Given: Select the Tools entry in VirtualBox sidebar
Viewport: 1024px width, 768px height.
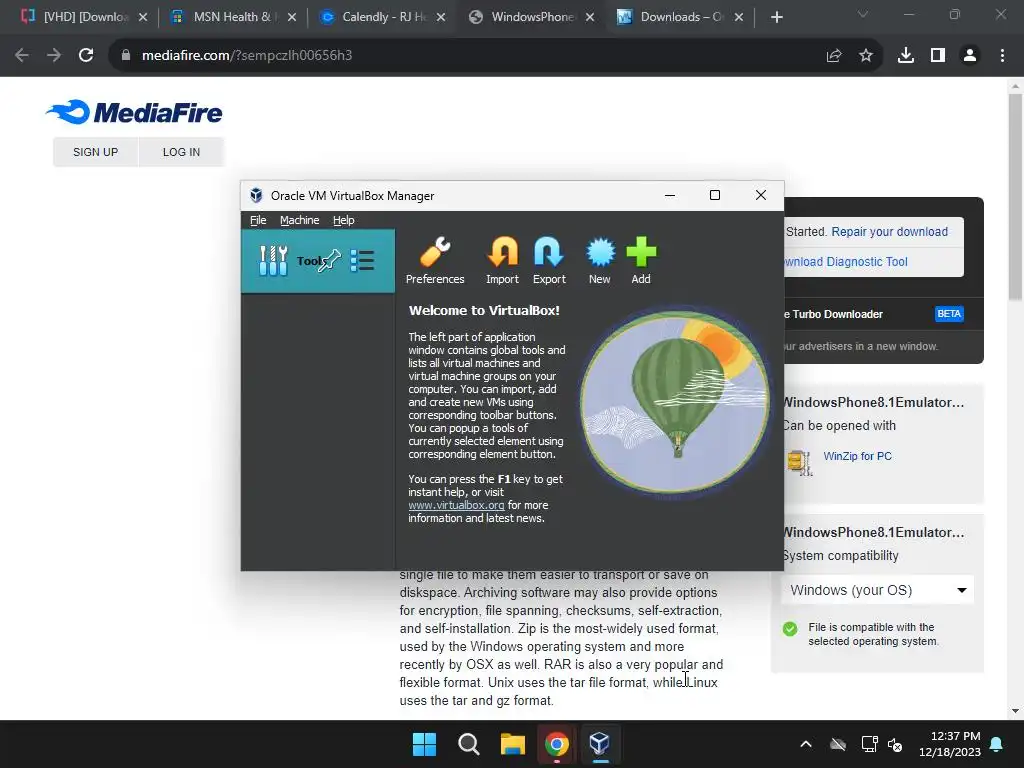Looking at the screenshot, I should (x=318, y=261).
